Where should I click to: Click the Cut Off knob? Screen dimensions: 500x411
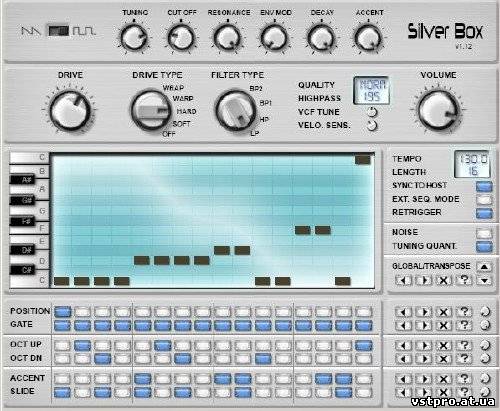tap(181, 38)
